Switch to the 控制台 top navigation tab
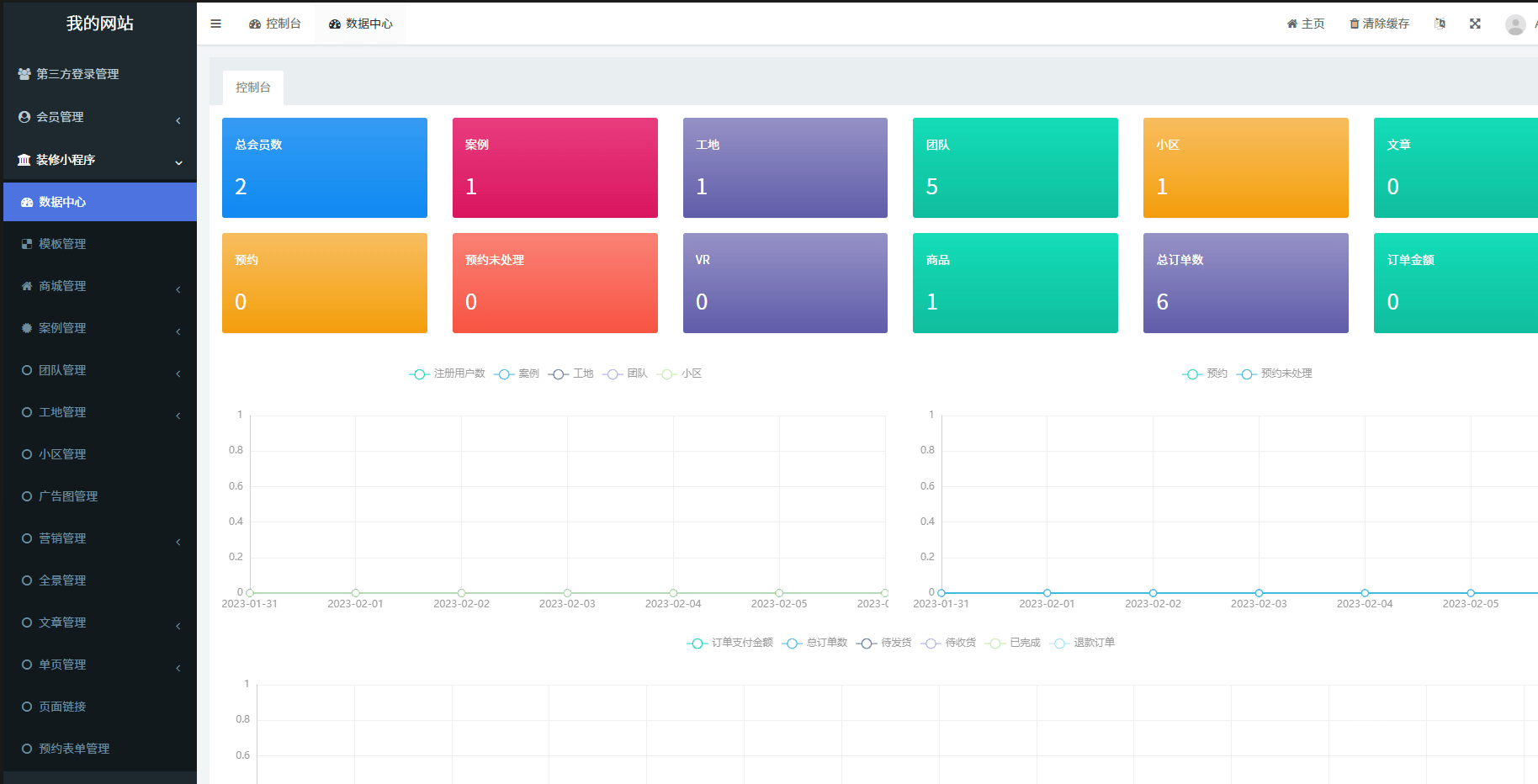Screen dimensions: 1538x784 [275, 24]
